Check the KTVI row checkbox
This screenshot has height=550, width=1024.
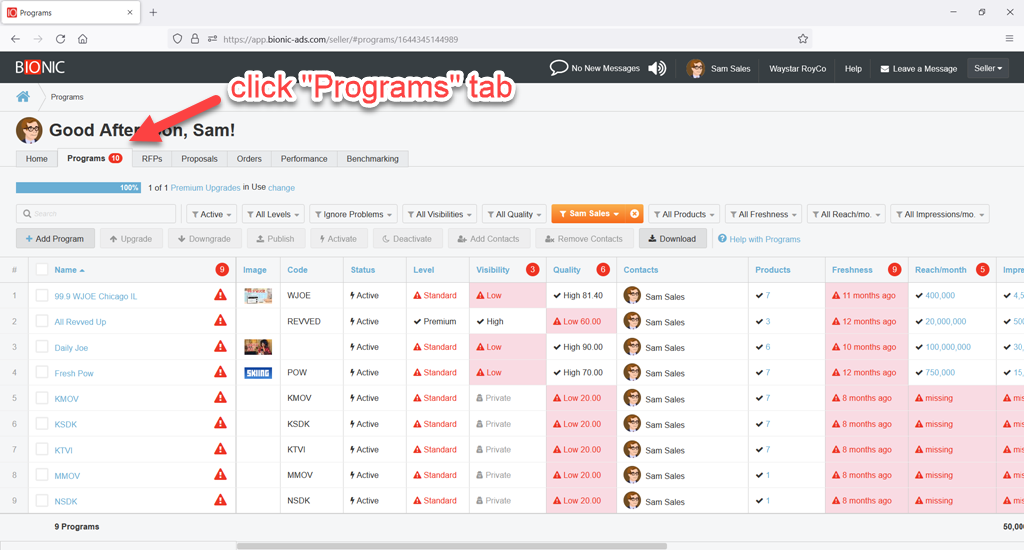point(42,449)
